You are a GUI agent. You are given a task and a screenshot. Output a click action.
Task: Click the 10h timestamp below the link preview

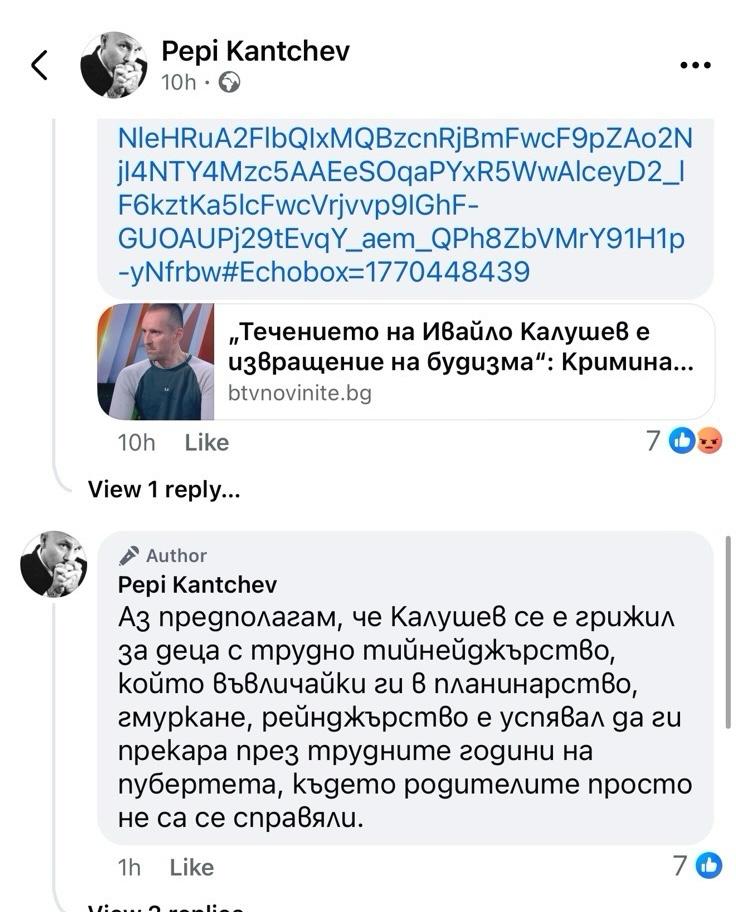pos(136,442)
